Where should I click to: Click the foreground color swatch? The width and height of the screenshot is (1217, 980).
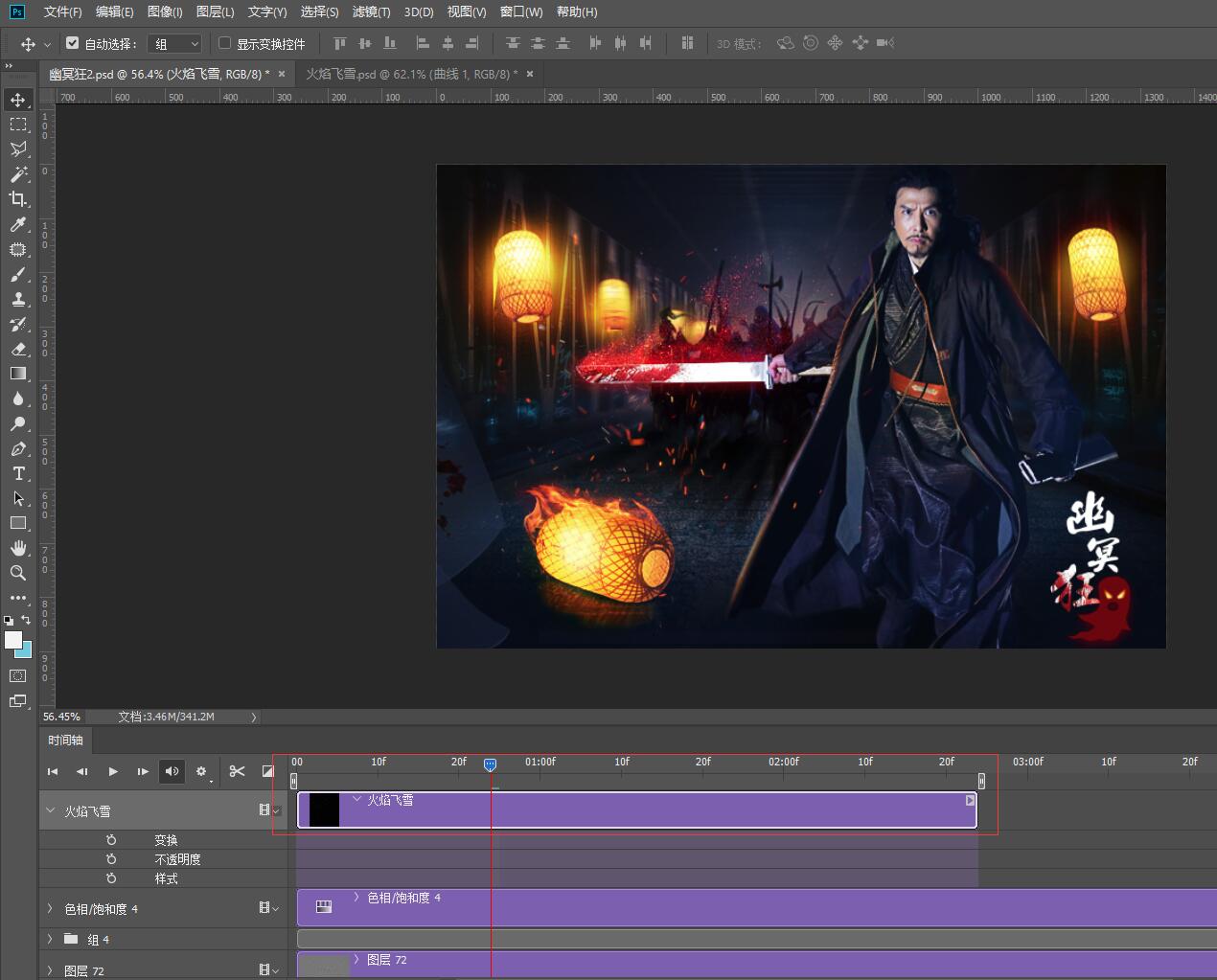(x=13, y=641)
